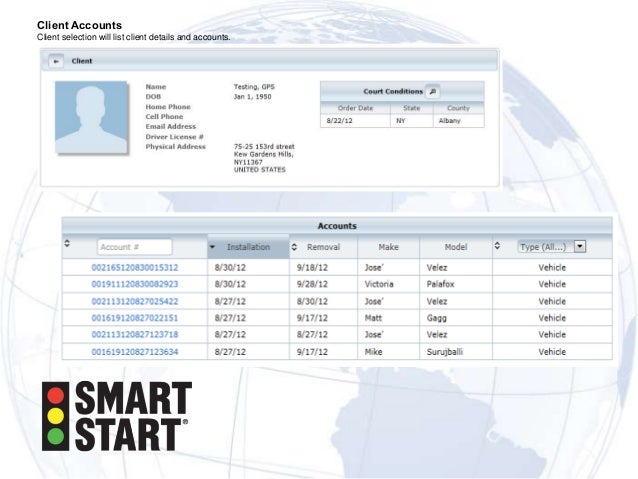The image size is (638, 479).
Task: Click removal date 9/18/12
Action: point(312,268)
